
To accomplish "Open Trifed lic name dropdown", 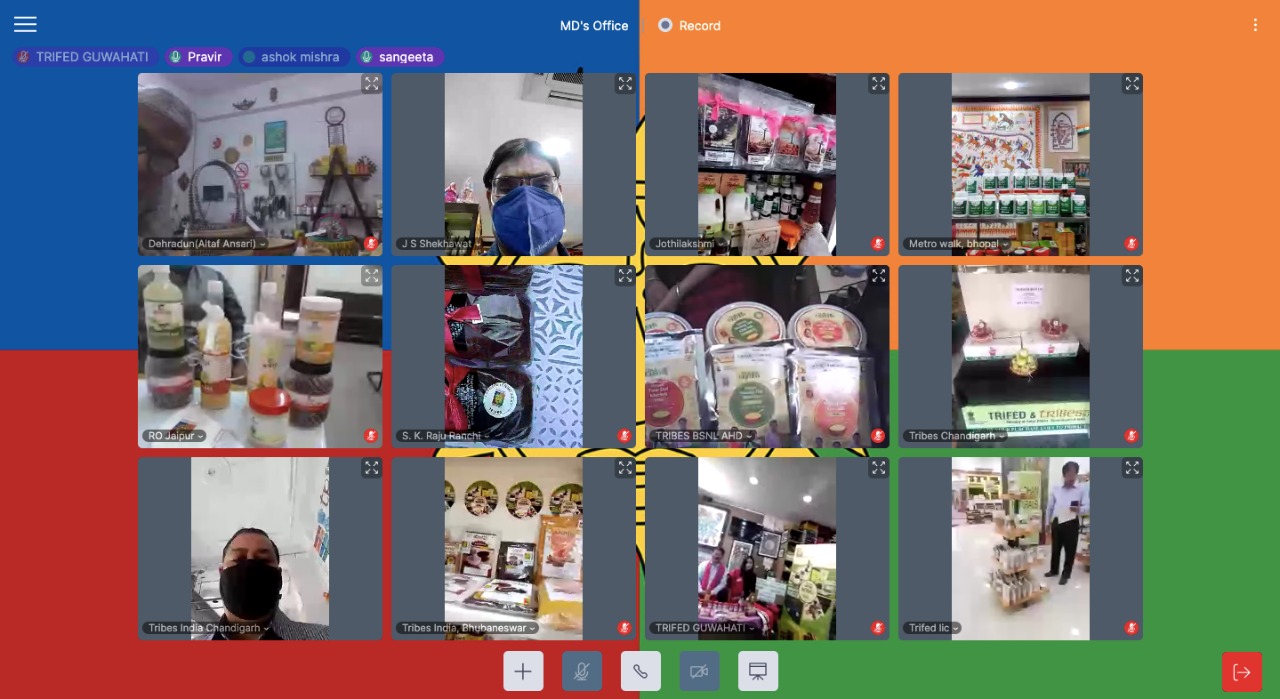I will (x=932, y=628).
